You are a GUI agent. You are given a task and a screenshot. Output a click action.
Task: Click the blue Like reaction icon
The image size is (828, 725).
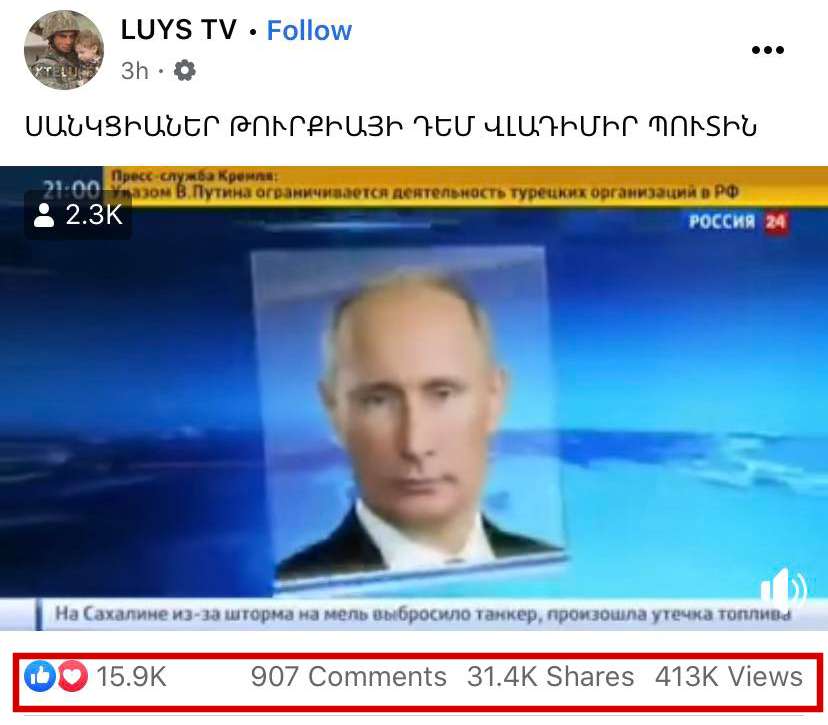(x=40, y=676)
